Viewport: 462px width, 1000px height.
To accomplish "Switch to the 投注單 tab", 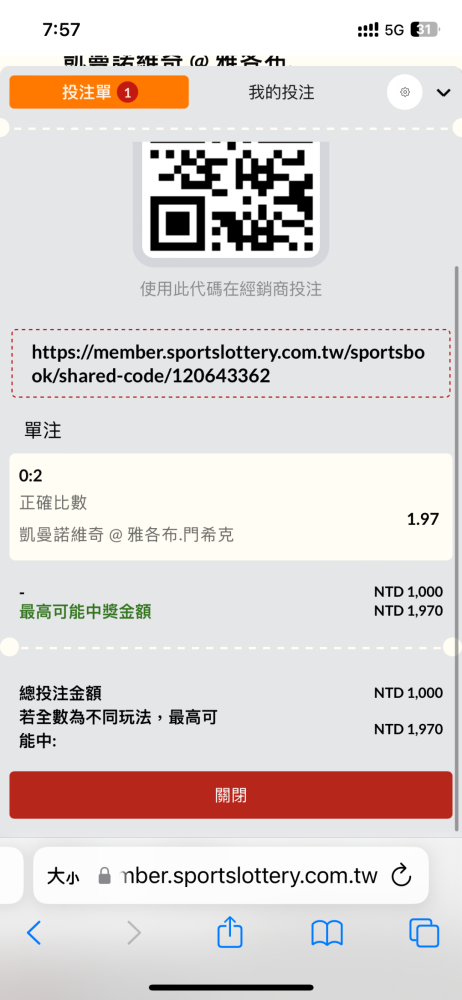I will pos(99,92).
